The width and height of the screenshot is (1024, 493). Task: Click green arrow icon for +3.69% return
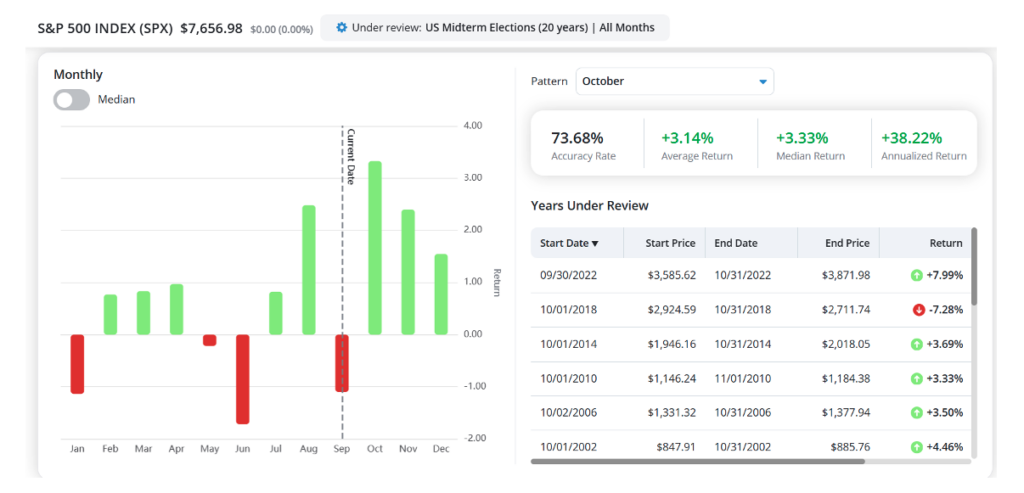(x=917, y=344)
